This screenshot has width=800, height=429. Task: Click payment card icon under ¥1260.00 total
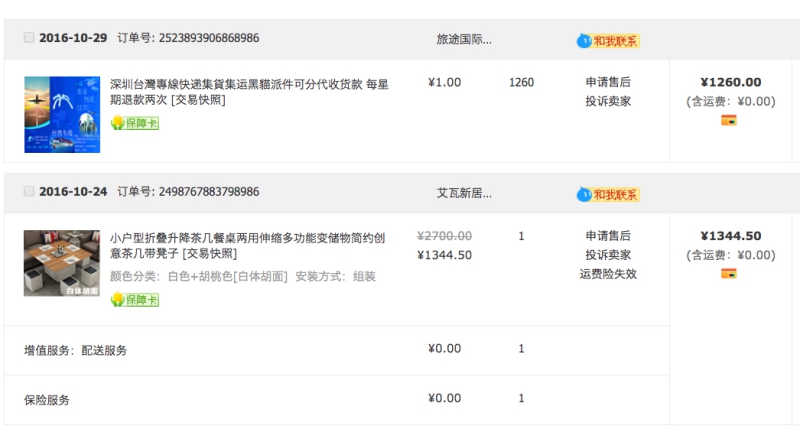(729, 121)
